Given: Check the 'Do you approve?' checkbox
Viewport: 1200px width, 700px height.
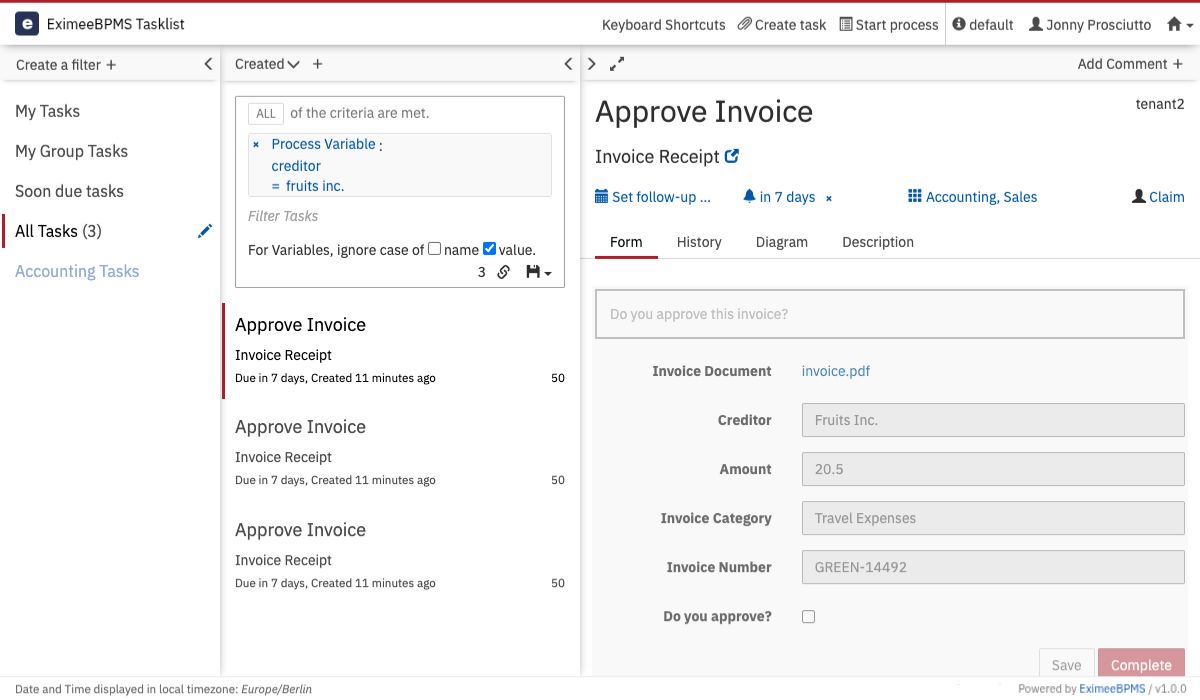Looking at the screenshot, I should click(x=808, y=617).
